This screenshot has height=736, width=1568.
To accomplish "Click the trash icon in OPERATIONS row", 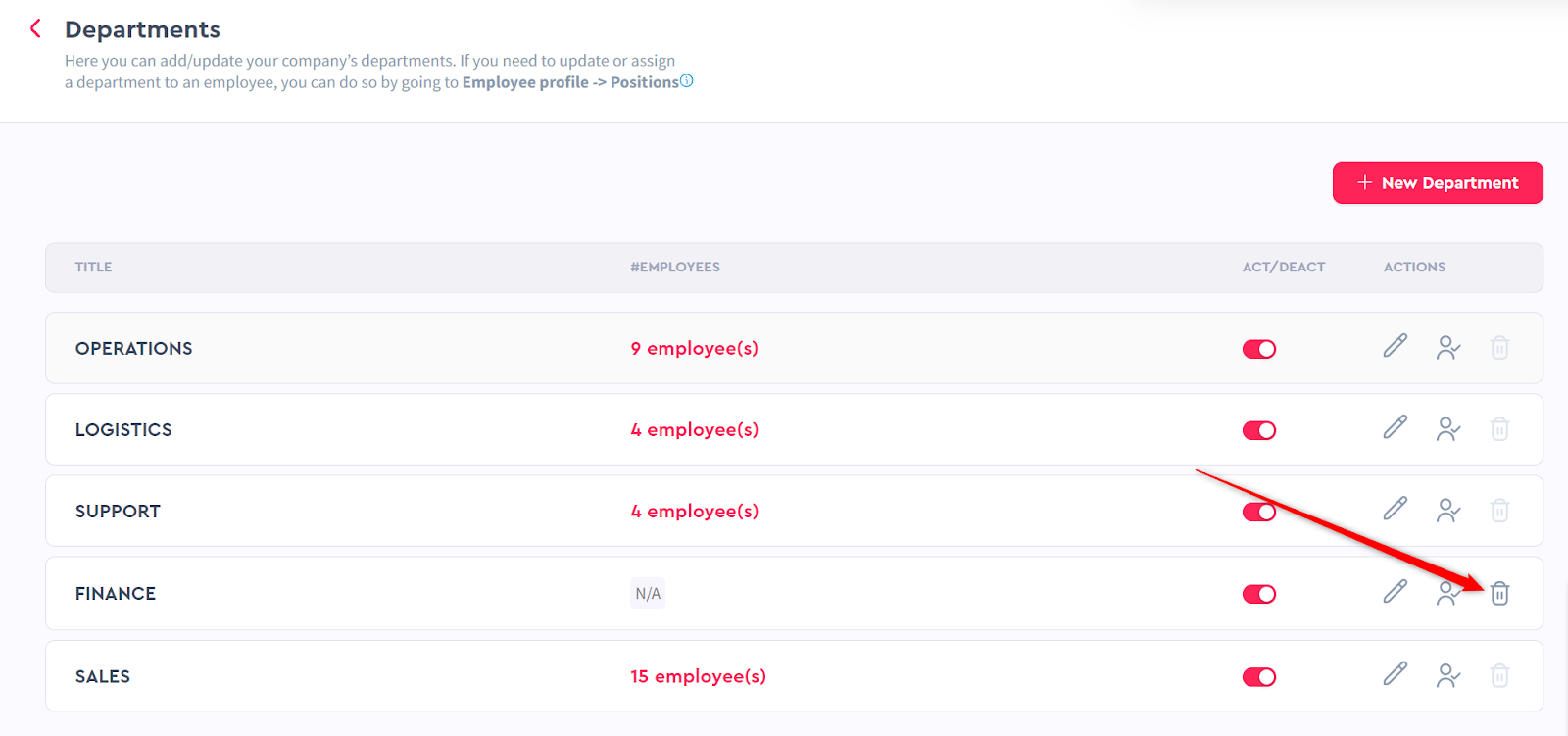I will [x=1499, y=348].
